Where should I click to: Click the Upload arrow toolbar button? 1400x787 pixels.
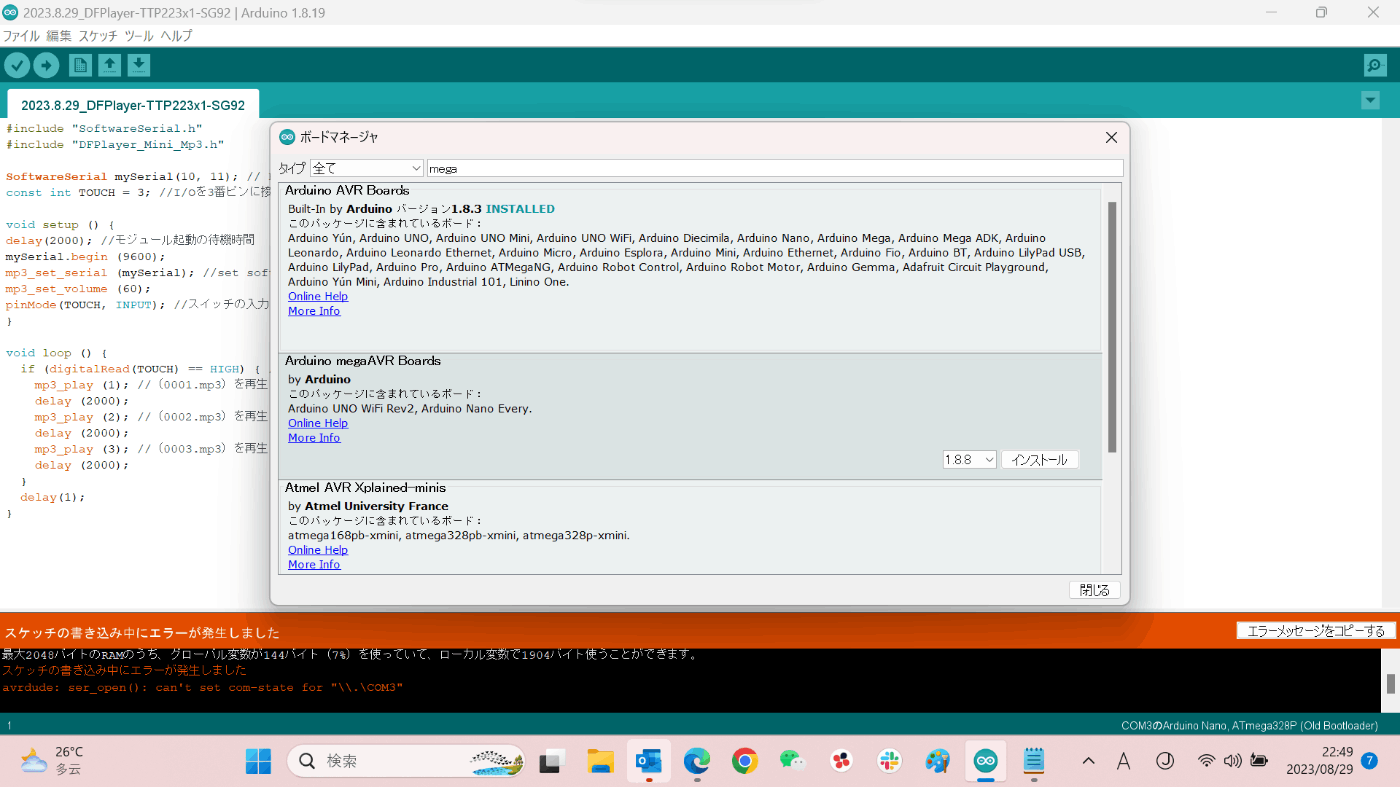tap(46, 65)
